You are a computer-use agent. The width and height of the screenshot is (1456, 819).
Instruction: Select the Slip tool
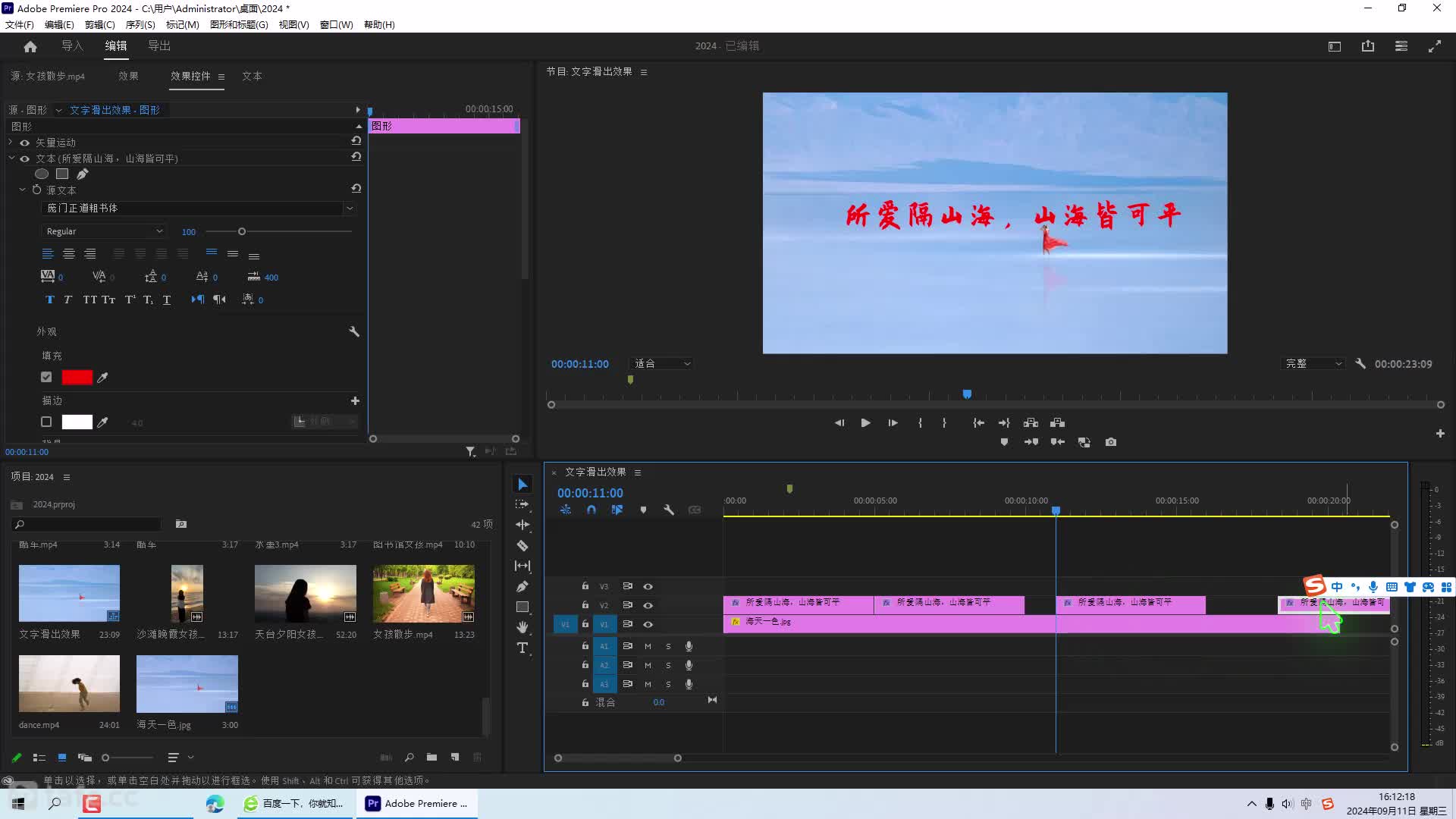point(522,566)
